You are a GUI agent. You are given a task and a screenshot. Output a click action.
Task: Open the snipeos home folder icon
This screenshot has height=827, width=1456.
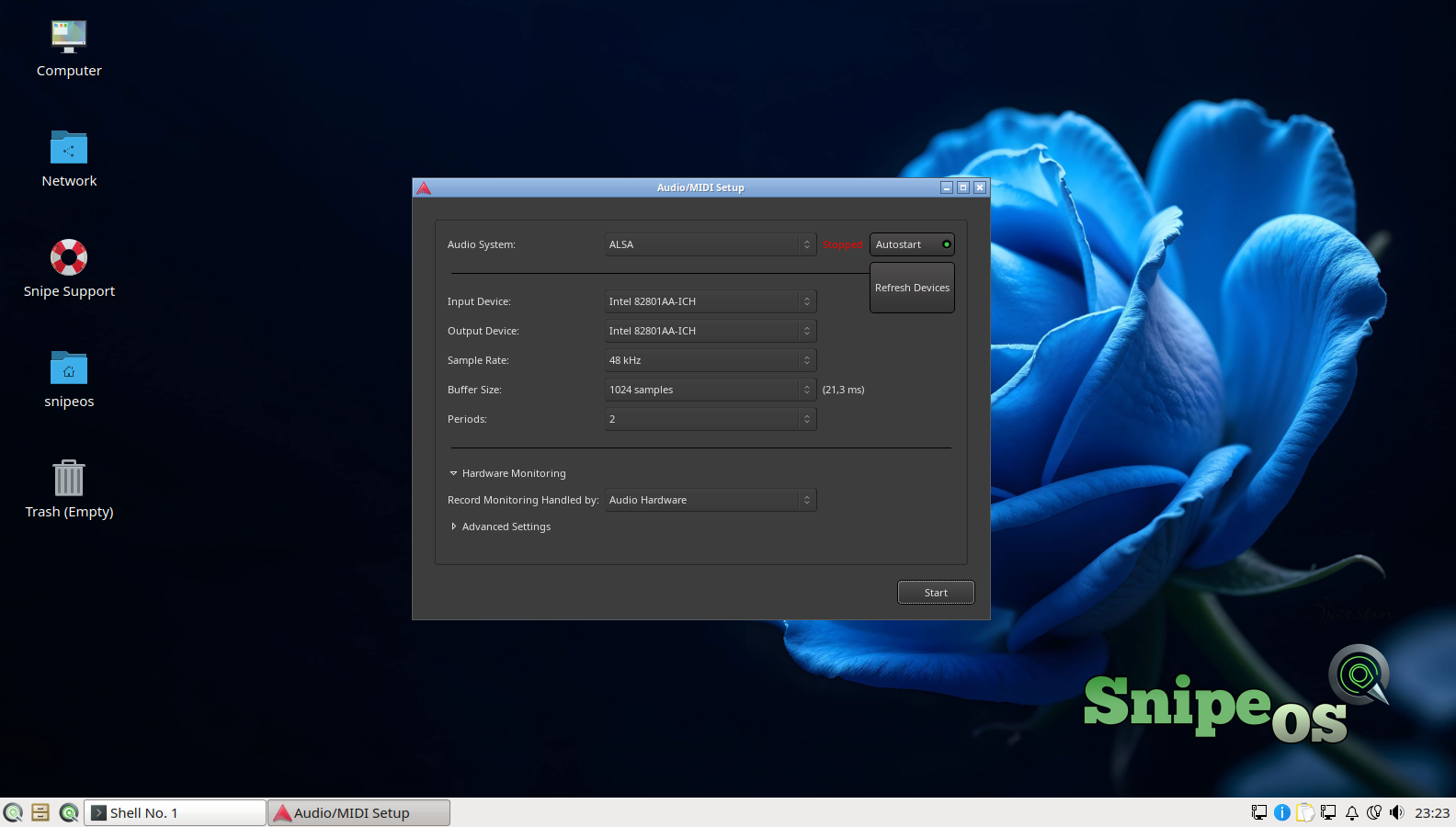click(69, 368)
